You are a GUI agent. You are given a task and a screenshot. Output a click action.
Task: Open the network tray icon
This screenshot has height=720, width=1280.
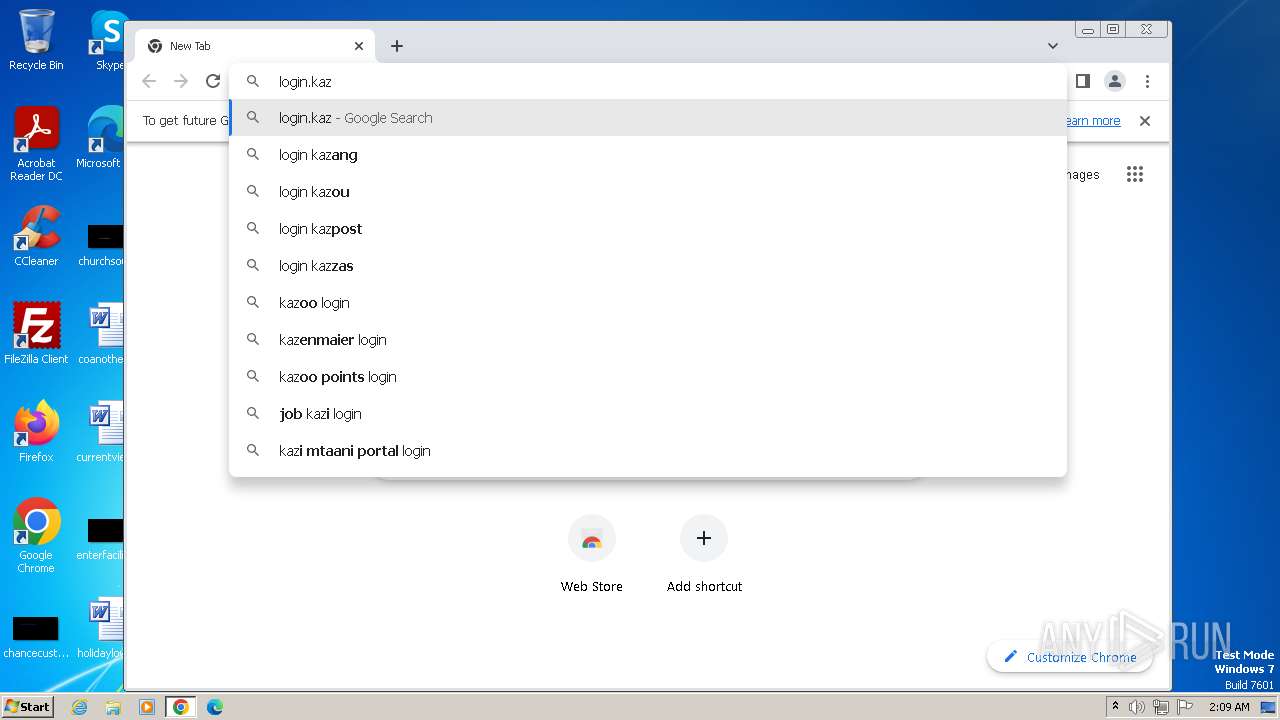click(1160, 707)
